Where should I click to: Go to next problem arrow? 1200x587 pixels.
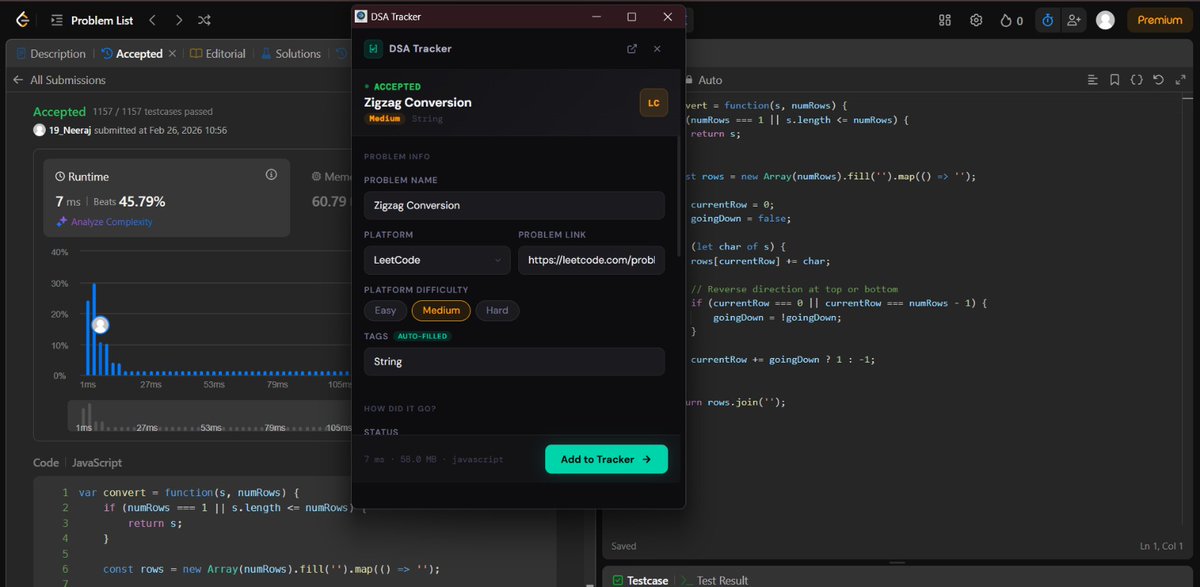click(x=178, y=20)
